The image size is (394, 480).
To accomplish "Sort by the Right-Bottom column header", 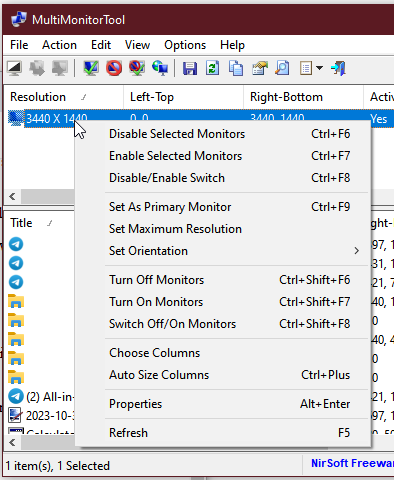I will [x=303, y=97].
